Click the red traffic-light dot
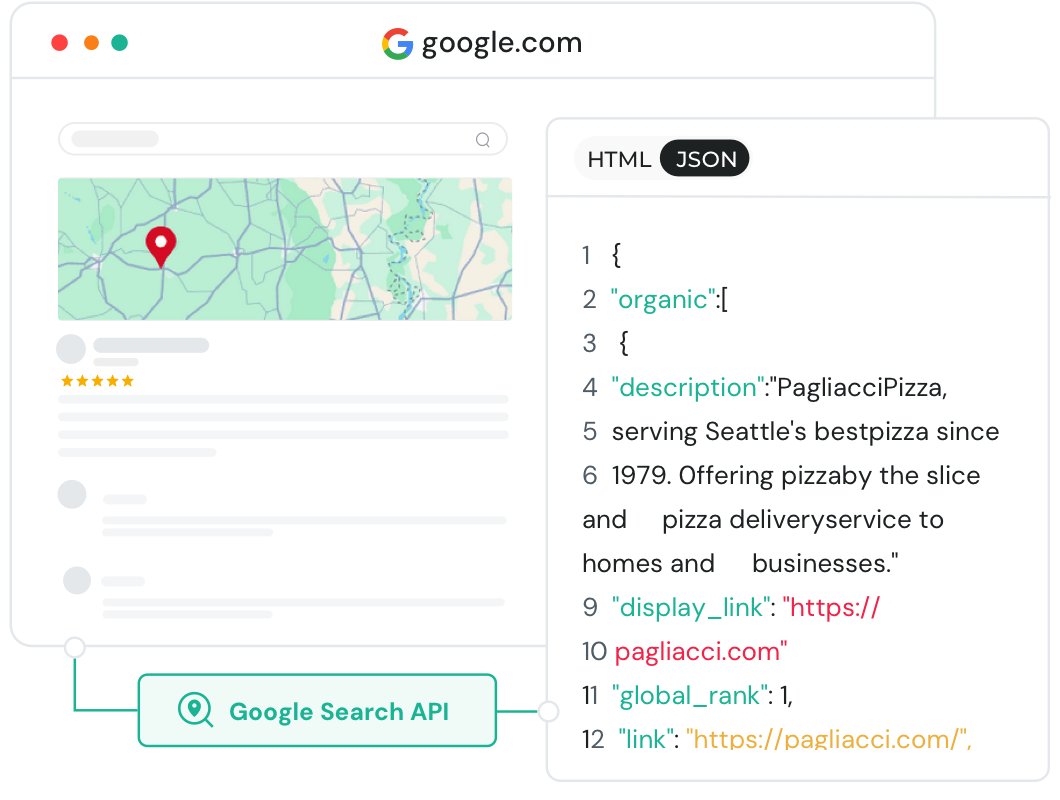The height and width of the screenshot is (800, 1060). [60, 43]
